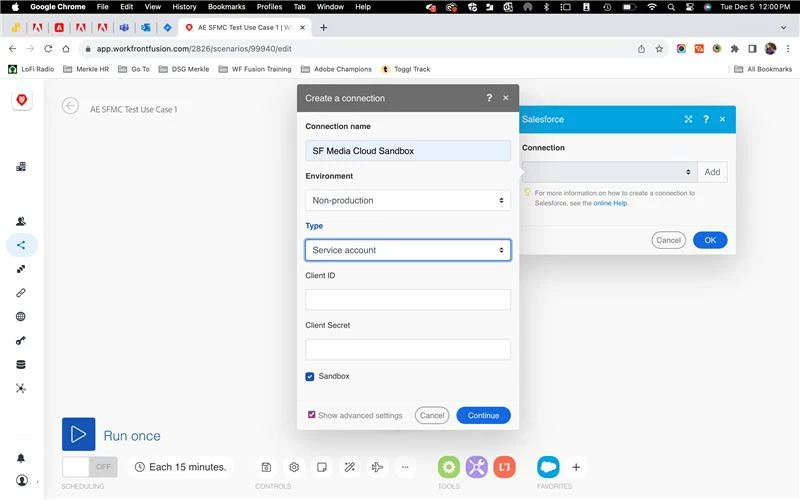Open Spotlight search in the menu bar
Image resolution: width=800 pixels, height=500 pixels.
671,7
